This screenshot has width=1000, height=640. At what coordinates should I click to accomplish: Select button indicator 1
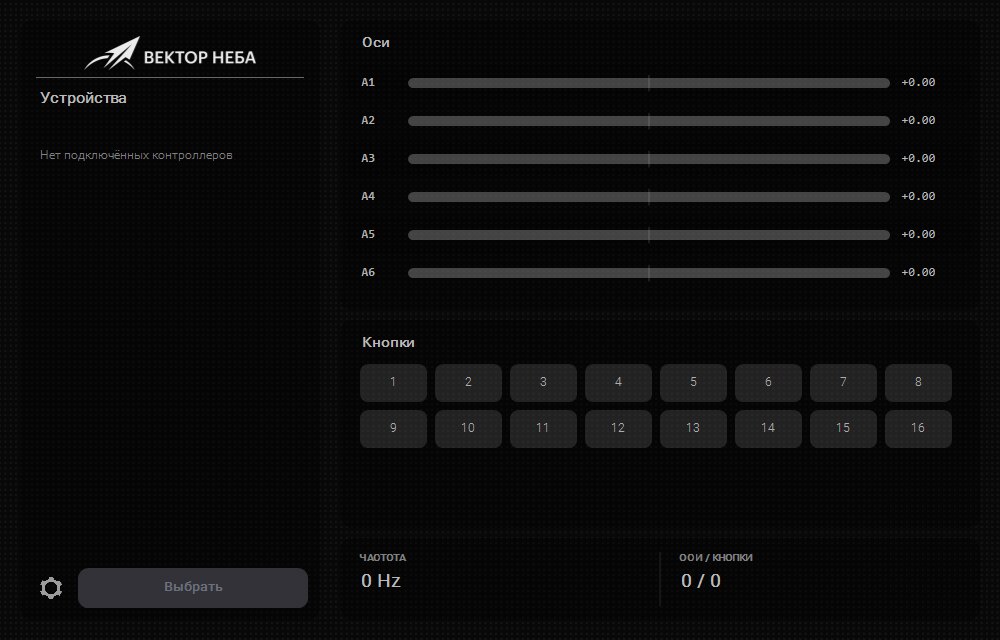[x=393, y=382]
